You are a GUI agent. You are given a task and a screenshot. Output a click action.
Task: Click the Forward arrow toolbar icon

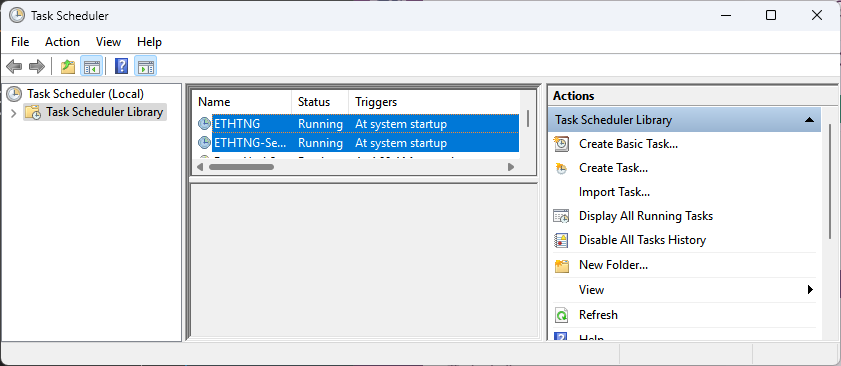coord(37,67)
